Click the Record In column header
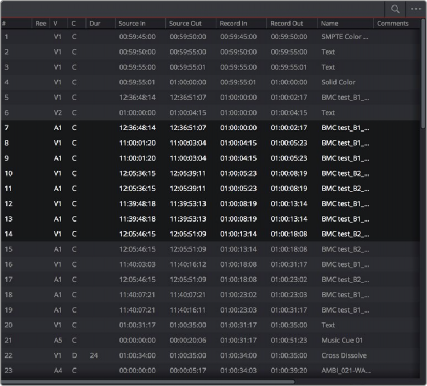This screenshot has width=427, height=386. click(233, 24)
